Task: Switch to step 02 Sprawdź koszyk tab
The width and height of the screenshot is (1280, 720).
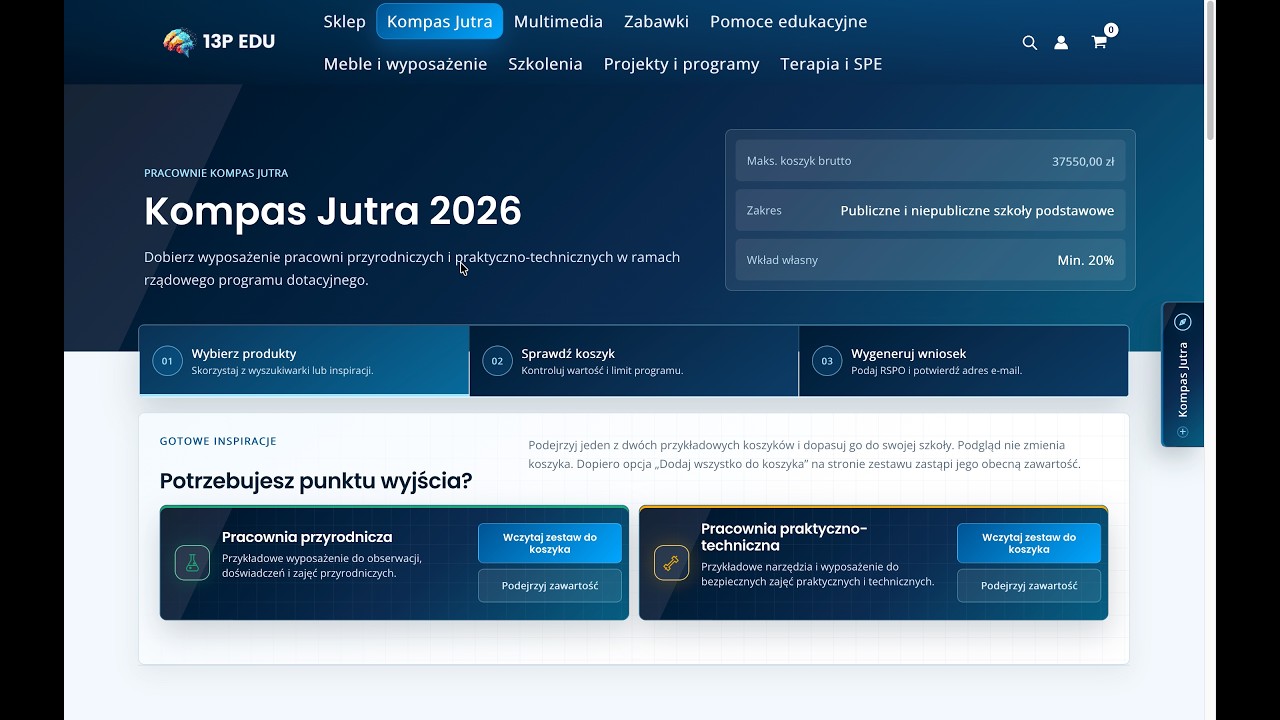Action: pyautogui.click(x=634, y=361)
